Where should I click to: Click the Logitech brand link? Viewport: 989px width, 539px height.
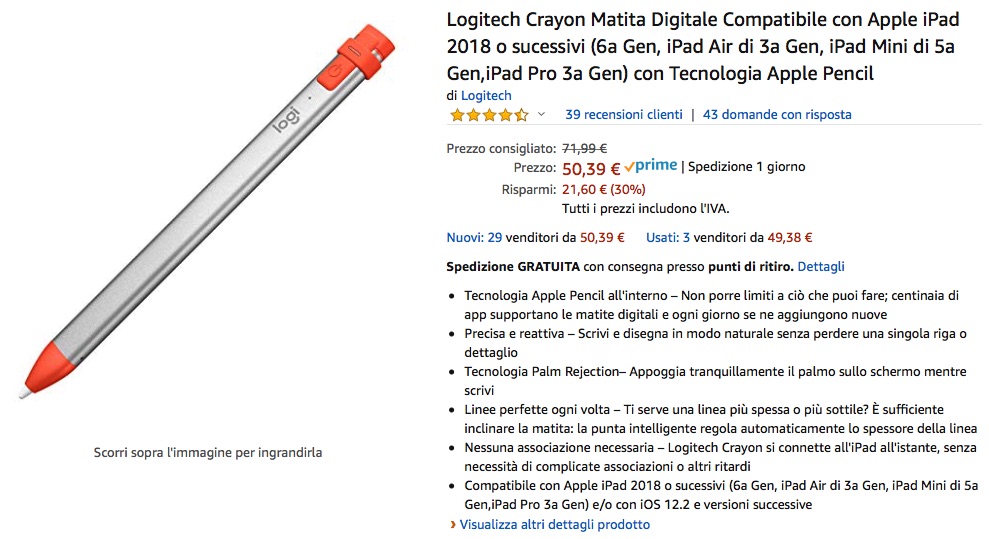[486, 96]
